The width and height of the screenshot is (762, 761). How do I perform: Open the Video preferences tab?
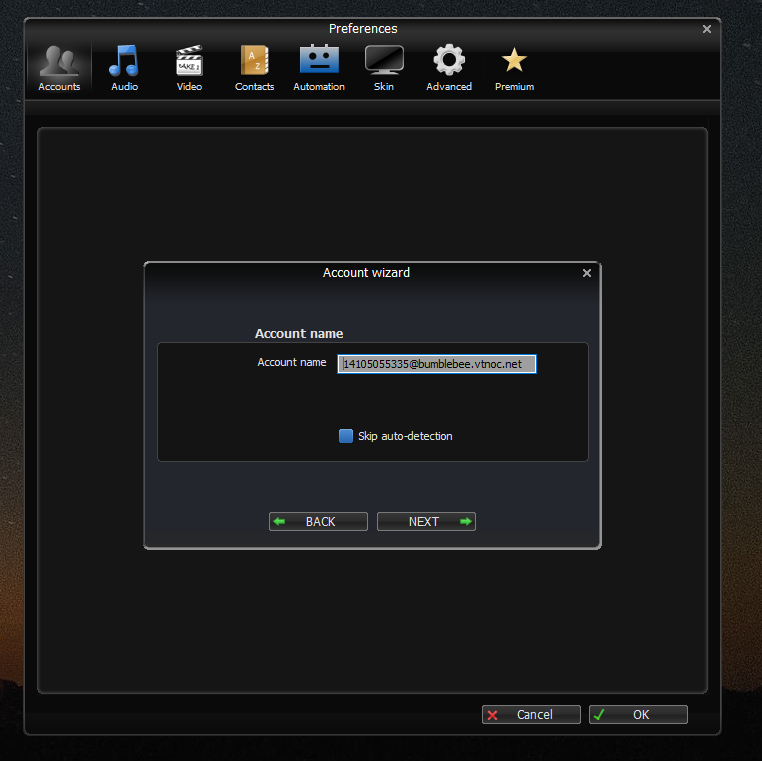[189, 68]
